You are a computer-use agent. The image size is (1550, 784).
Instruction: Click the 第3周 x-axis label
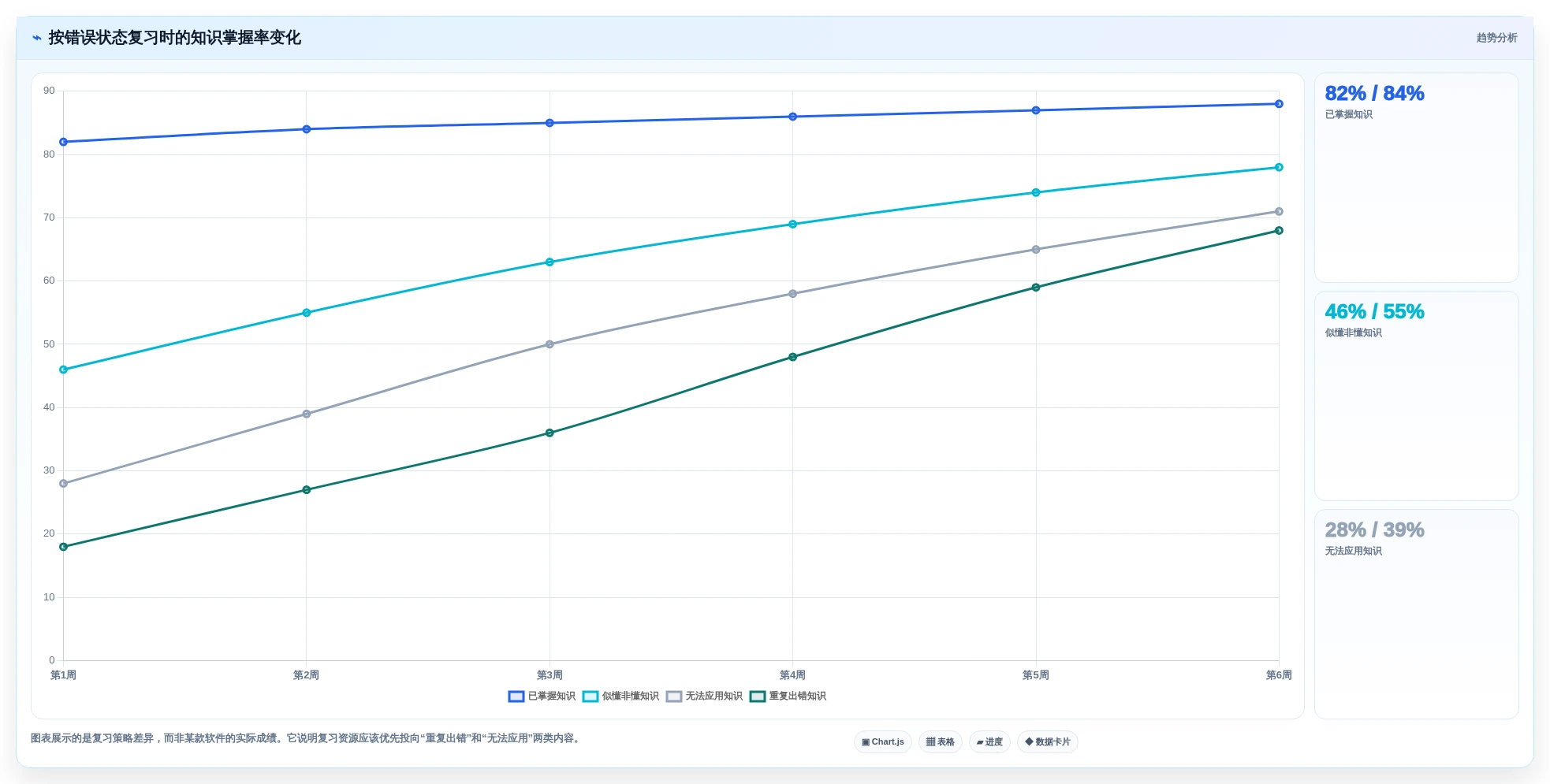[550, 675]
